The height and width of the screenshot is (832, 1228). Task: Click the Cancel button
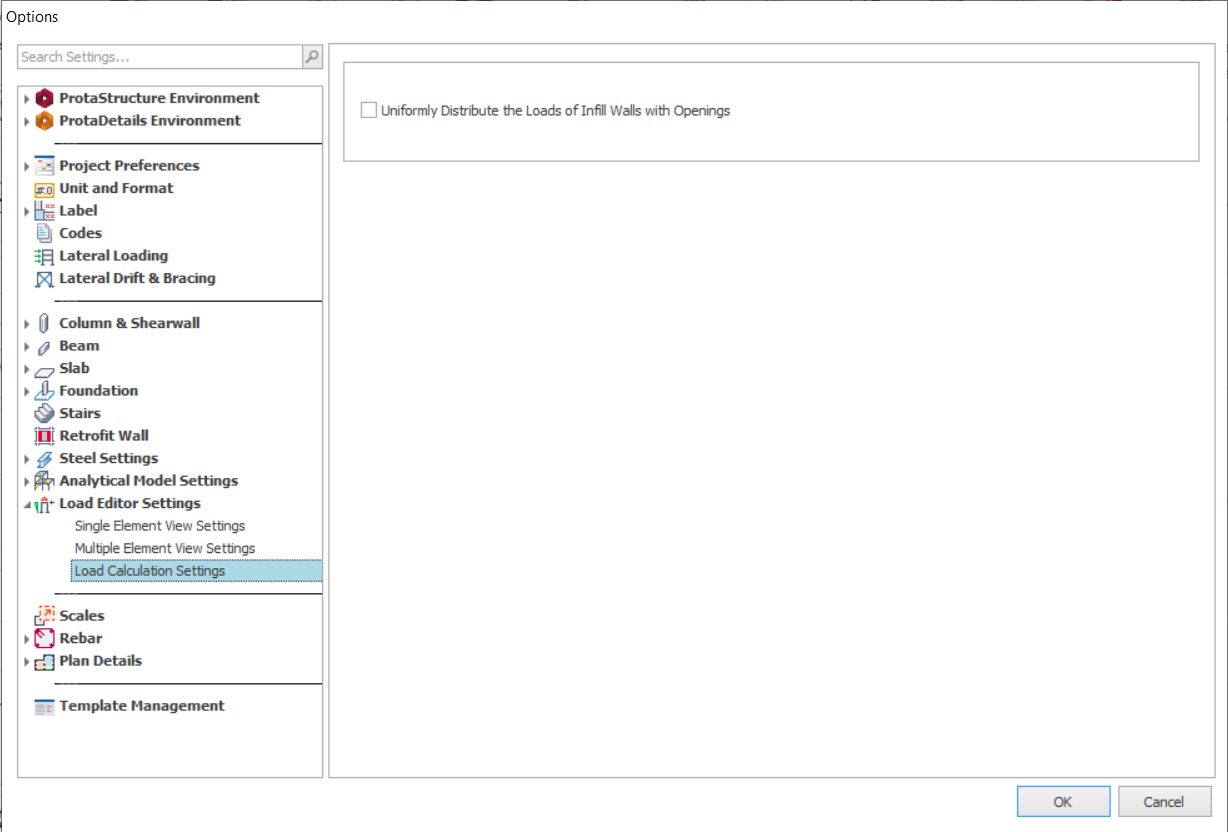click(1164, 801)
